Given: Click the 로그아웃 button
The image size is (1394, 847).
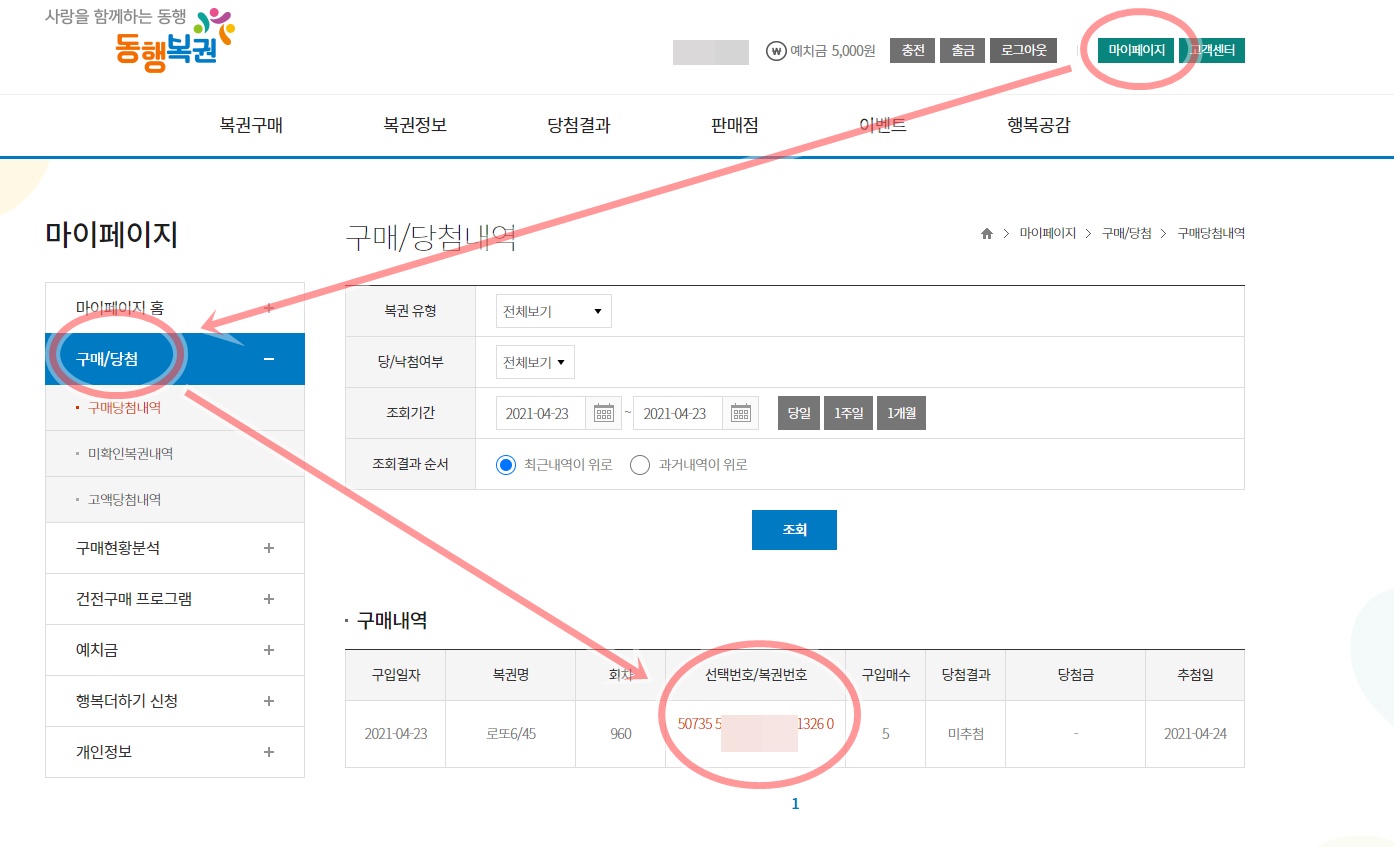Looking at the screenshot, I should (x=1023, y=51).
